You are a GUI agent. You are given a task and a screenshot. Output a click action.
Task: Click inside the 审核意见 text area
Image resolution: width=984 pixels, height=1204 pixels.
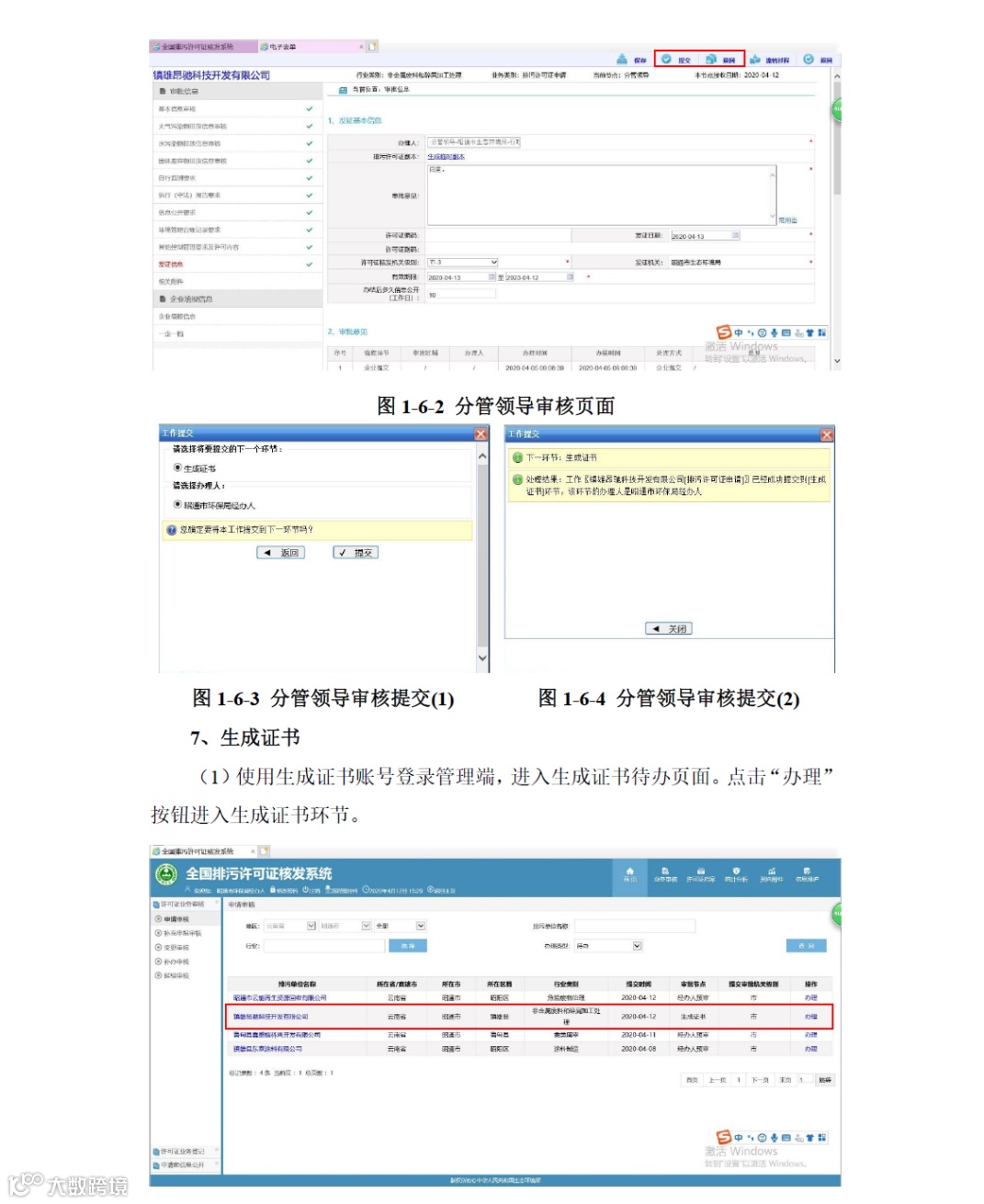pos(601,195)
